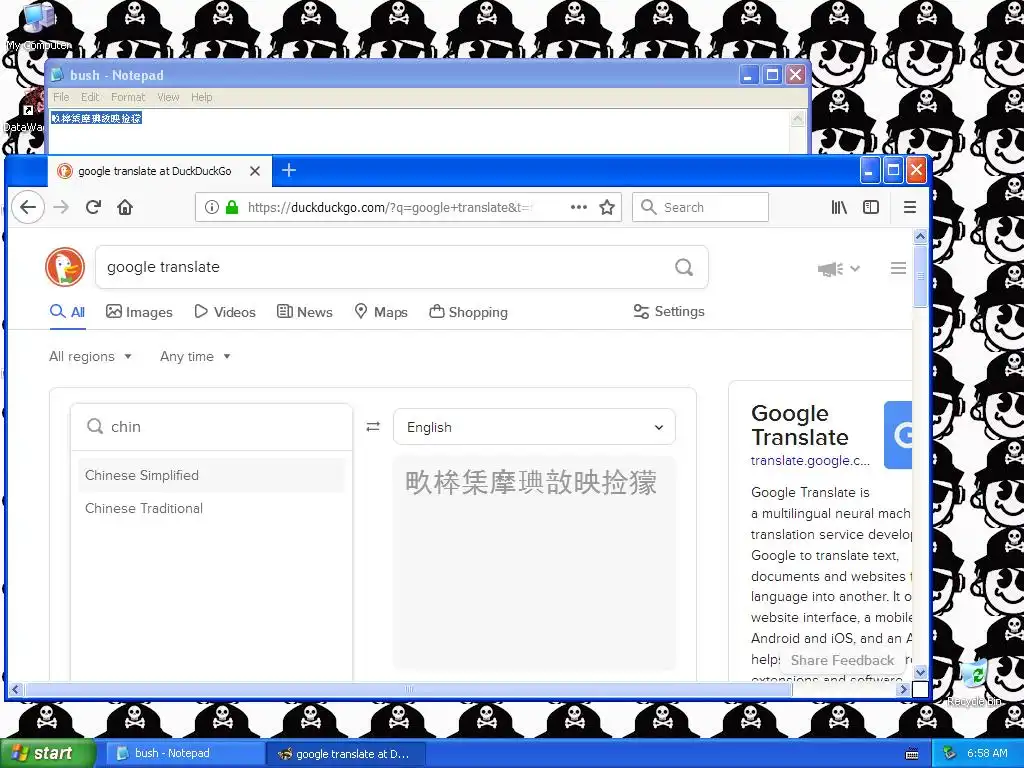The height and width of the screenshot is (768, 1024).
Task: Open page actions three-dots menu
Action: (x=579, y=207)
